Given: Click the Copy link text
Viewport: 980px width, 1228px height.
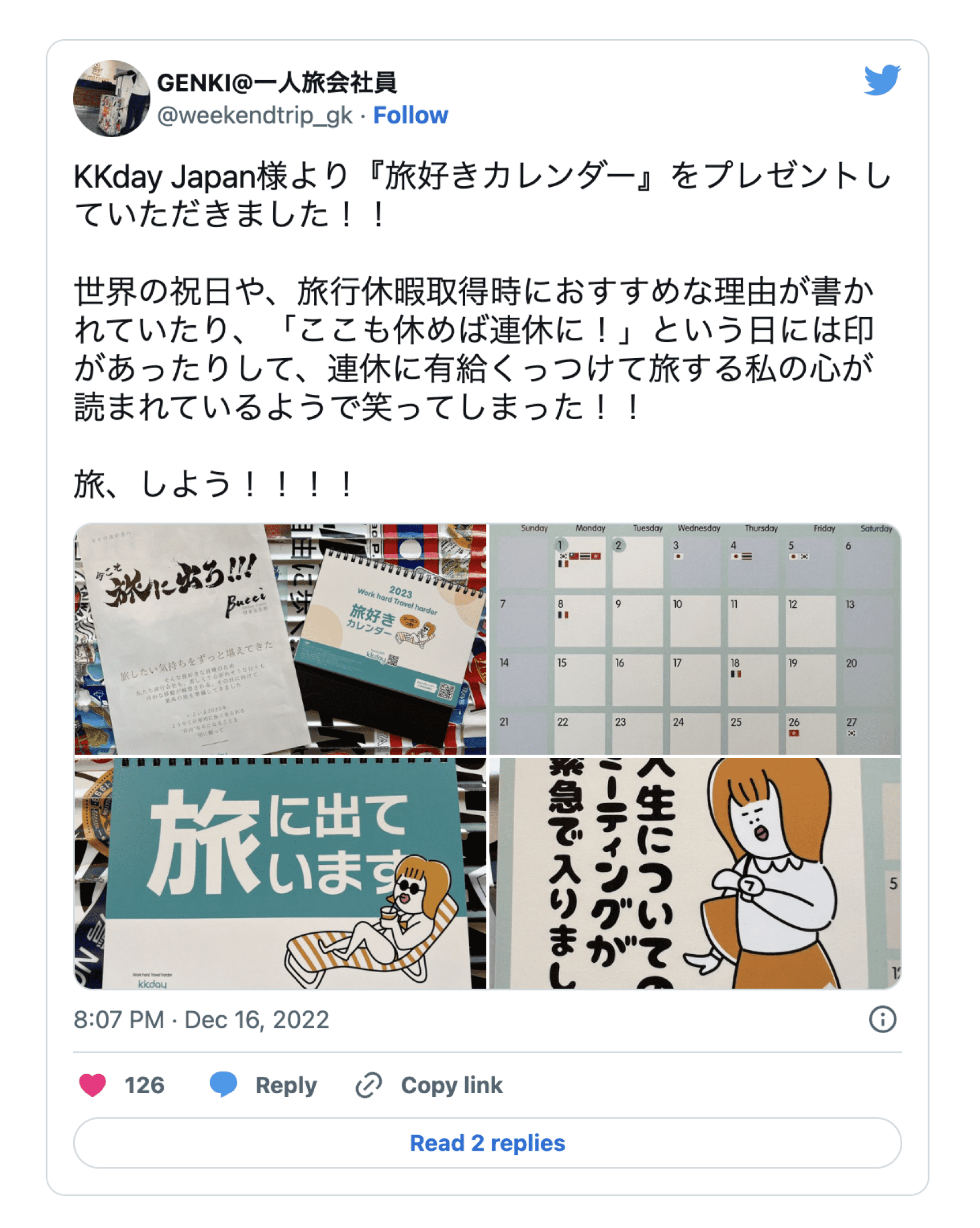Looking at the screenshot, I should point(452,1085).
